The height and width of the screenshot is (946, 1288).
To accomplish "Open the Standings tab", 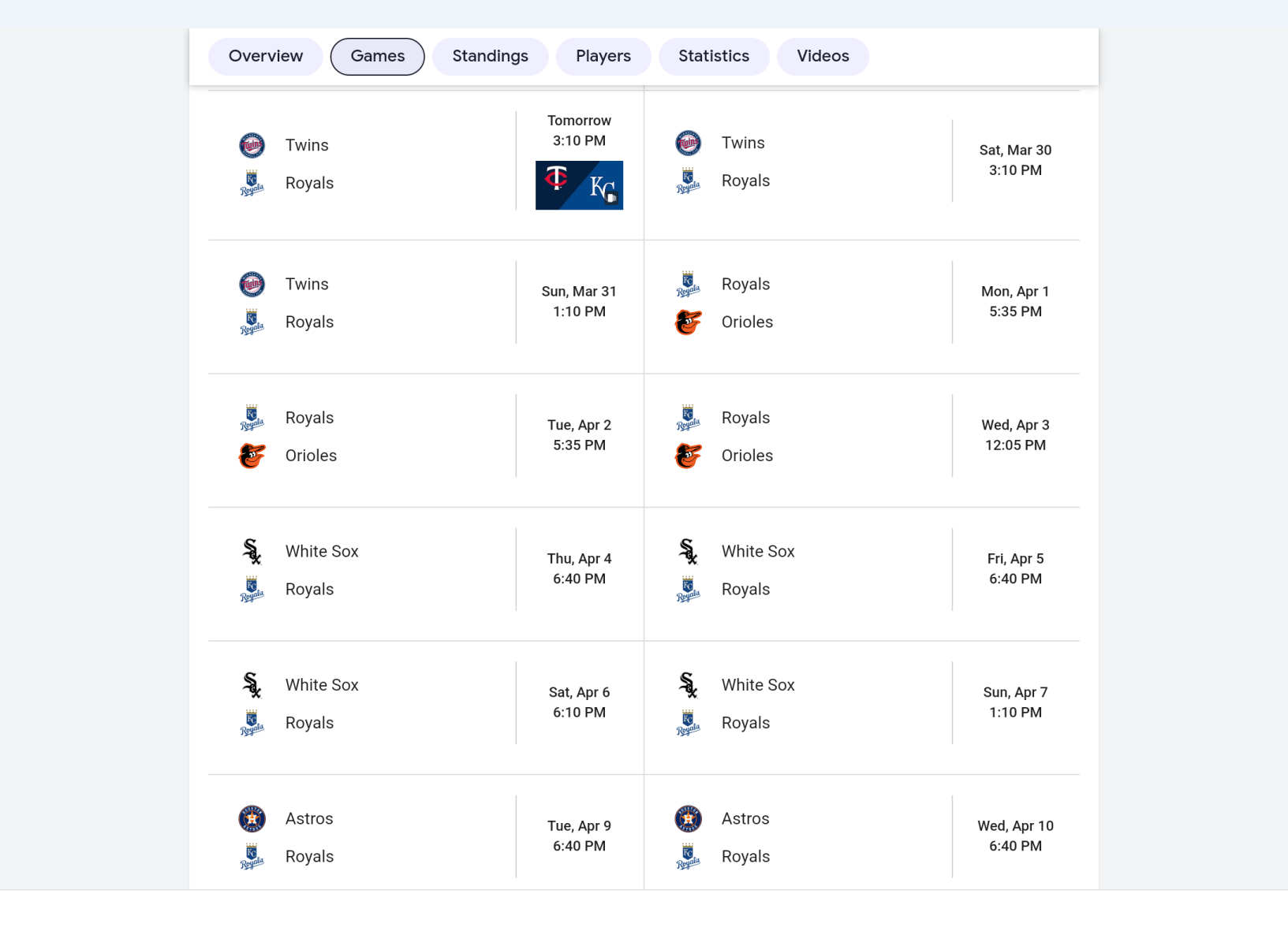I will pos(490,56).
